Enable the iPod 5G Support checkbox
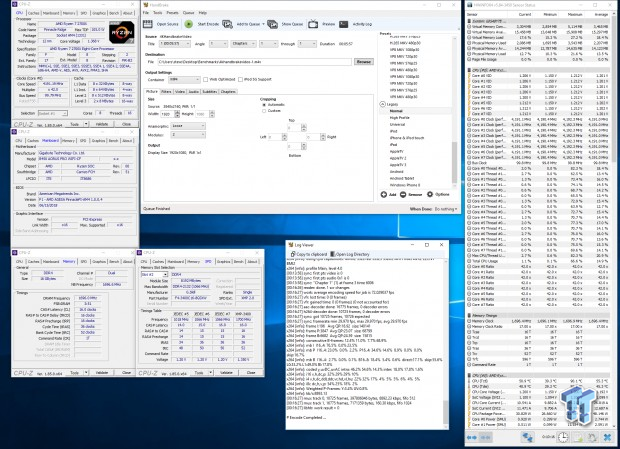Screen dimensions: 620x449 coord(240,79)
